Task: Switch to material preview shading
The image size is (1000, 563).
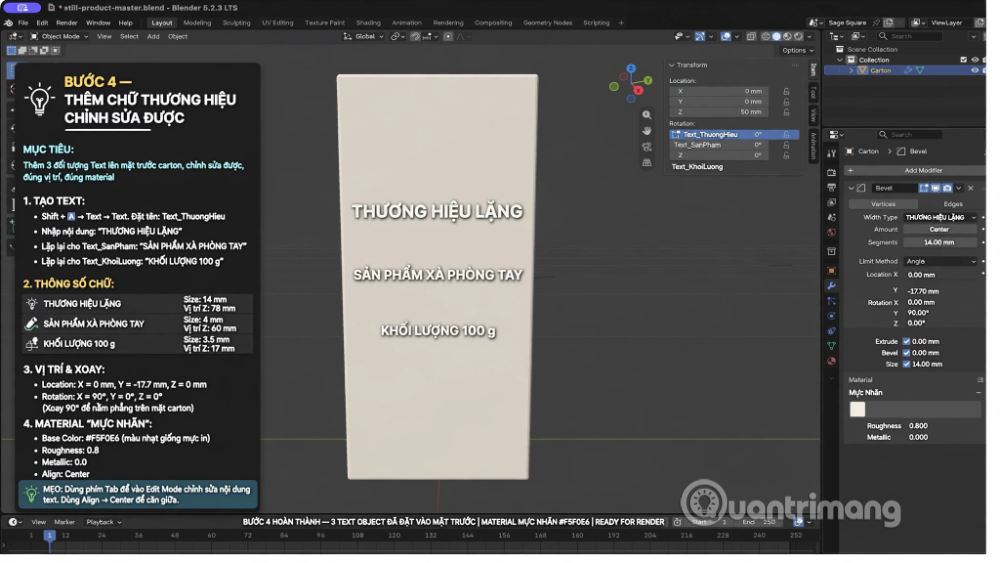Action: [x=788, y=36]
